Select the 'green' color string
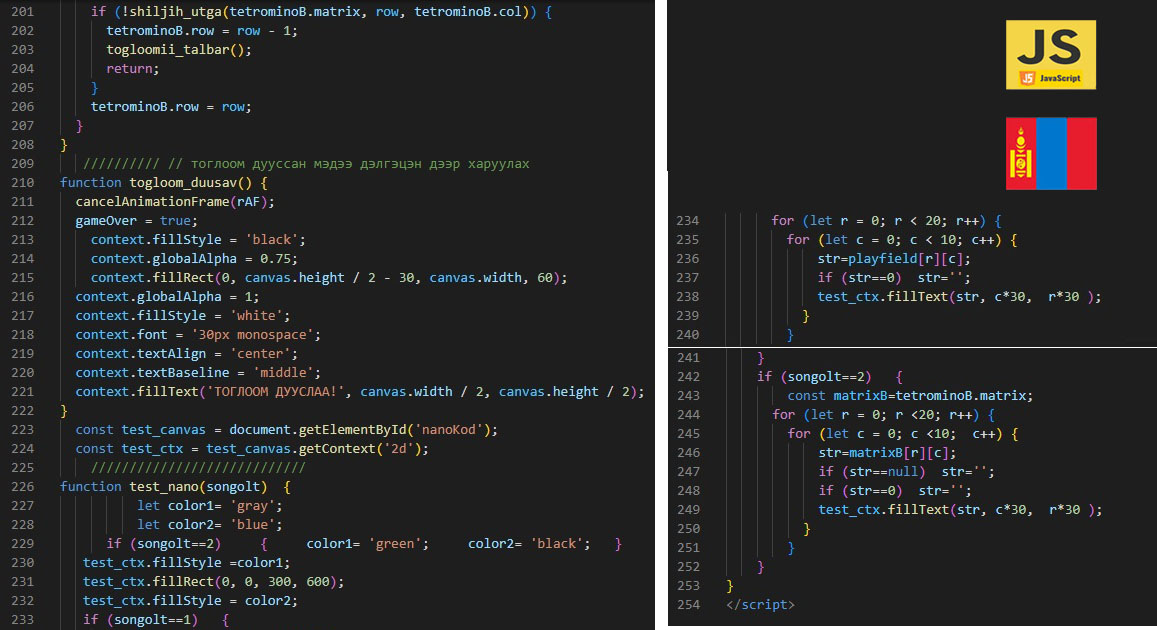This screenshot has width=1157, height=630. [x=398, y=544]
